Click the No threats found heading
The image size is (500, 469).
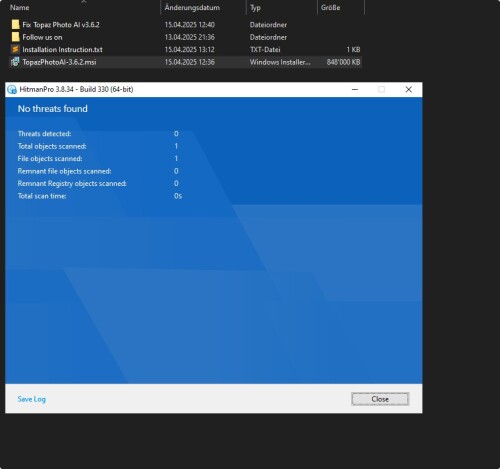53,109
